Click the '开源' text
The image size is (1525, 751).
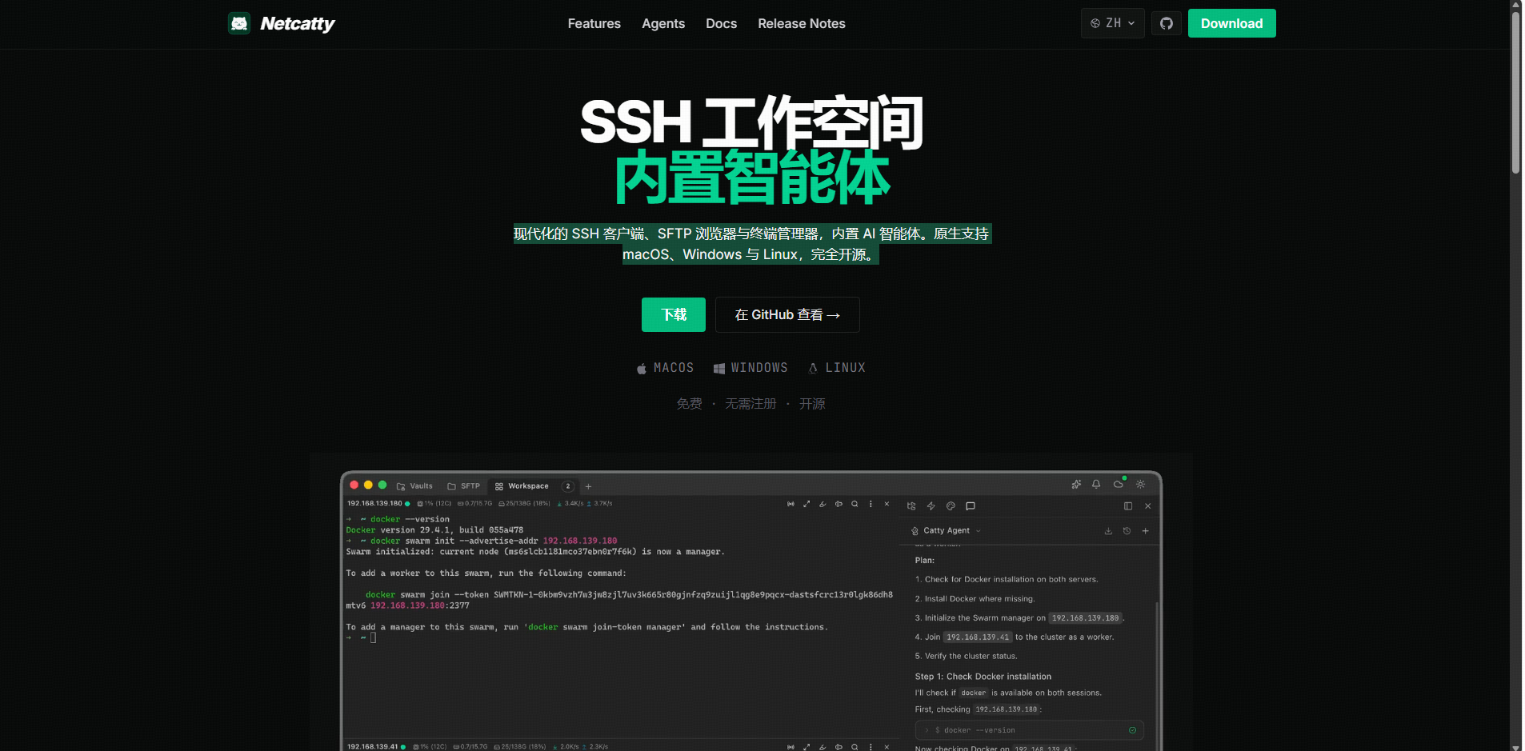pos(812,404)
